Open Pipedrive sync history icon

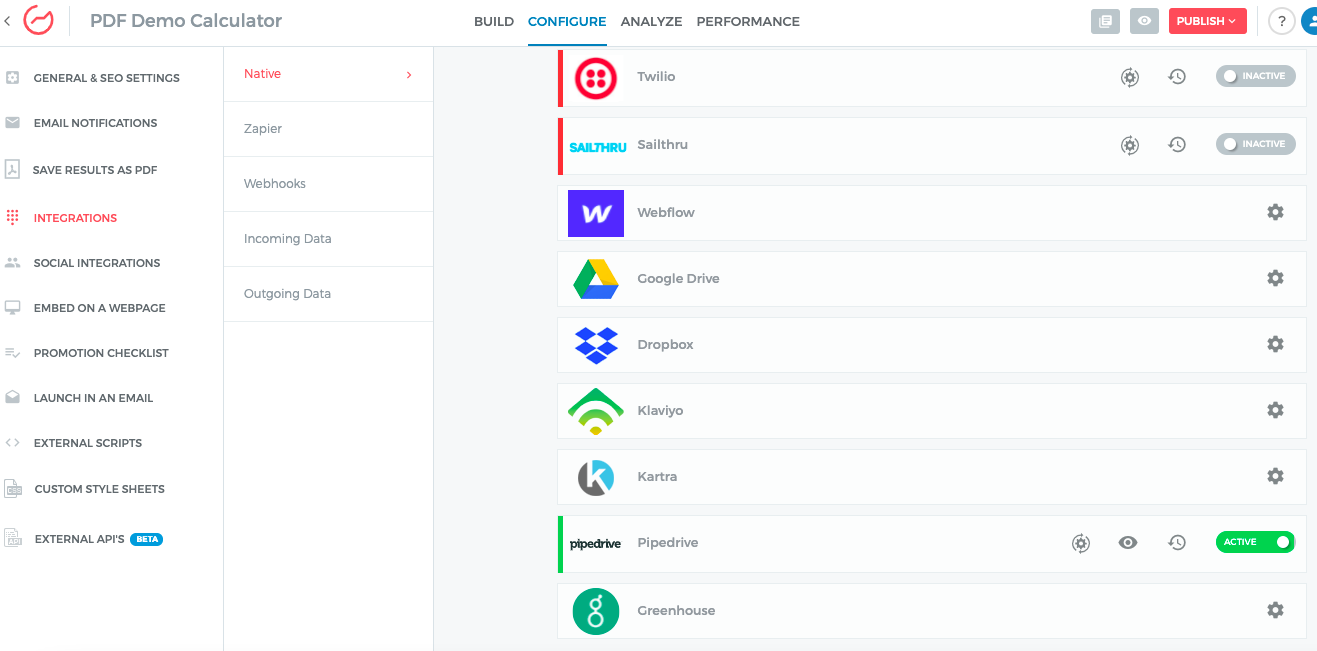[x=1177, y=542]
